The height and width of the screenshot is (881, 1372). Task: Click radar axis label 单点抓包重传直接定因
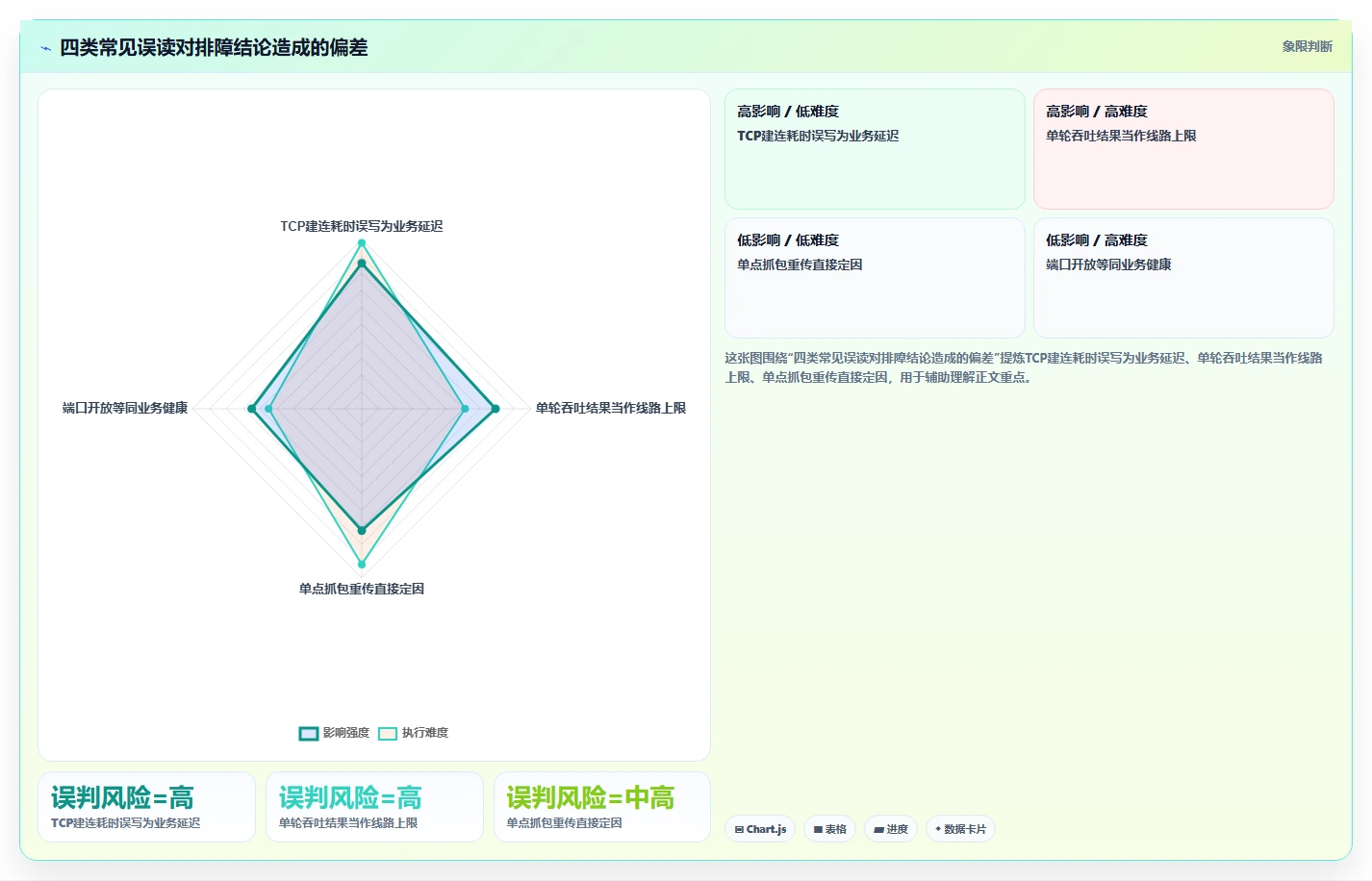[x=362, y=589]
